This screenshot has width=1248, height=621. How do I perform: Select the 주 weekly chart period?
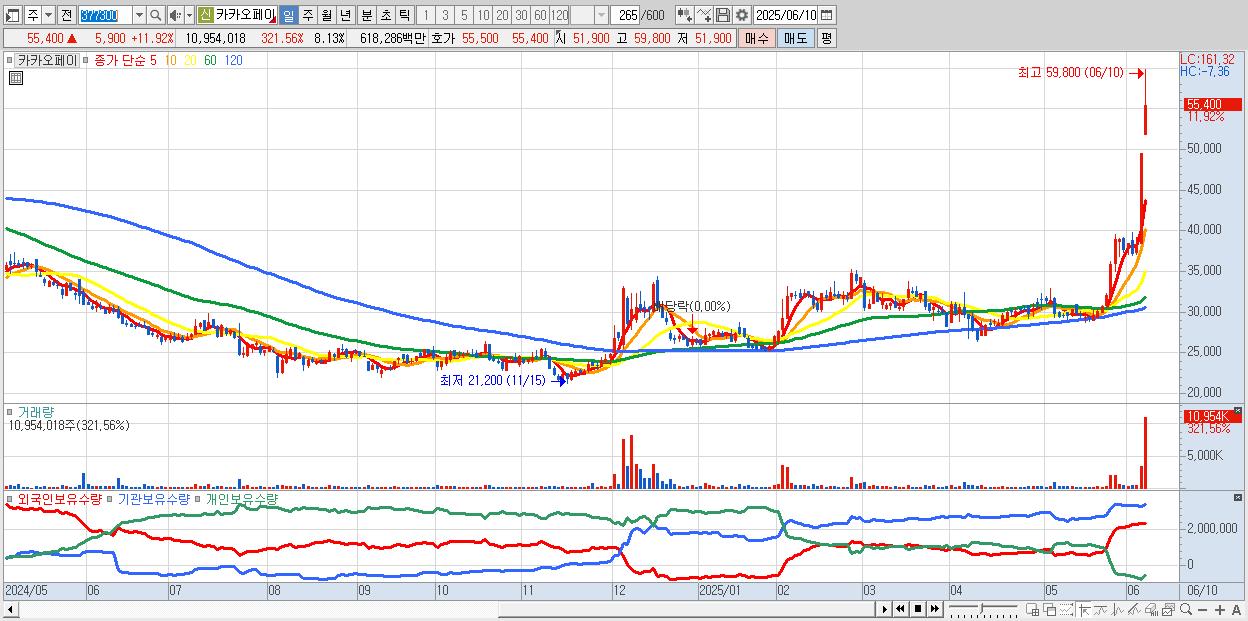tap(307, 15)
